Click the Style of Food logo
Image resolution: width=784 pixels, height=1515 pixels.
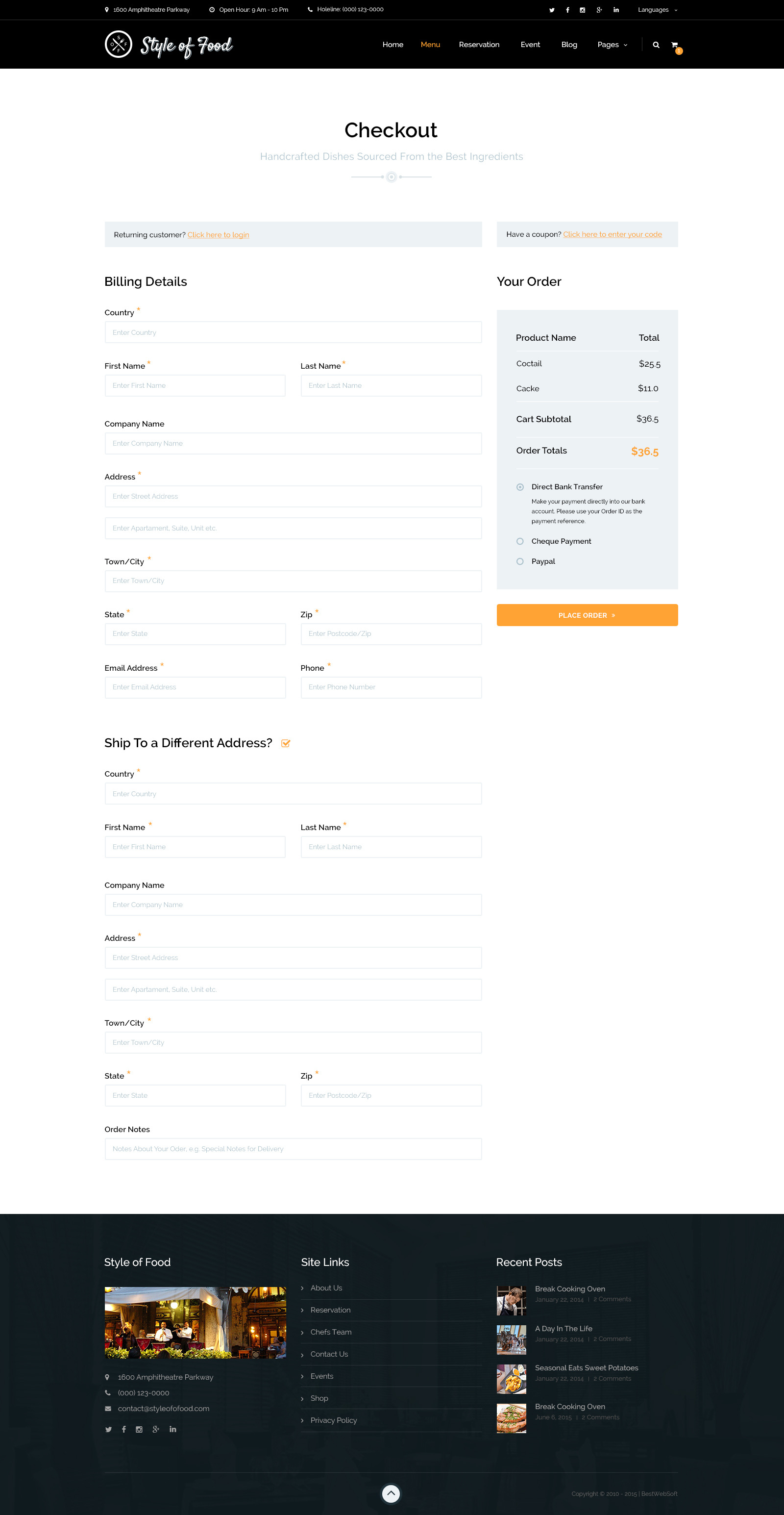169,45
